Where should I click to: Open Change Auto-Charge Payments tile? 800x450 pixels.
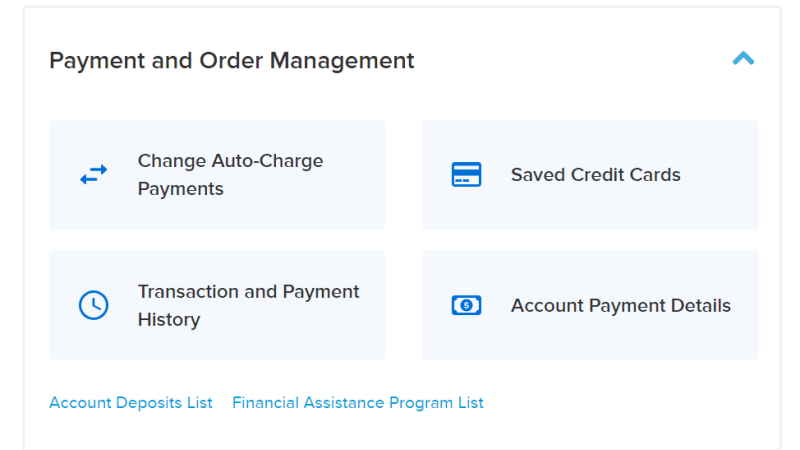coord(217,174)
